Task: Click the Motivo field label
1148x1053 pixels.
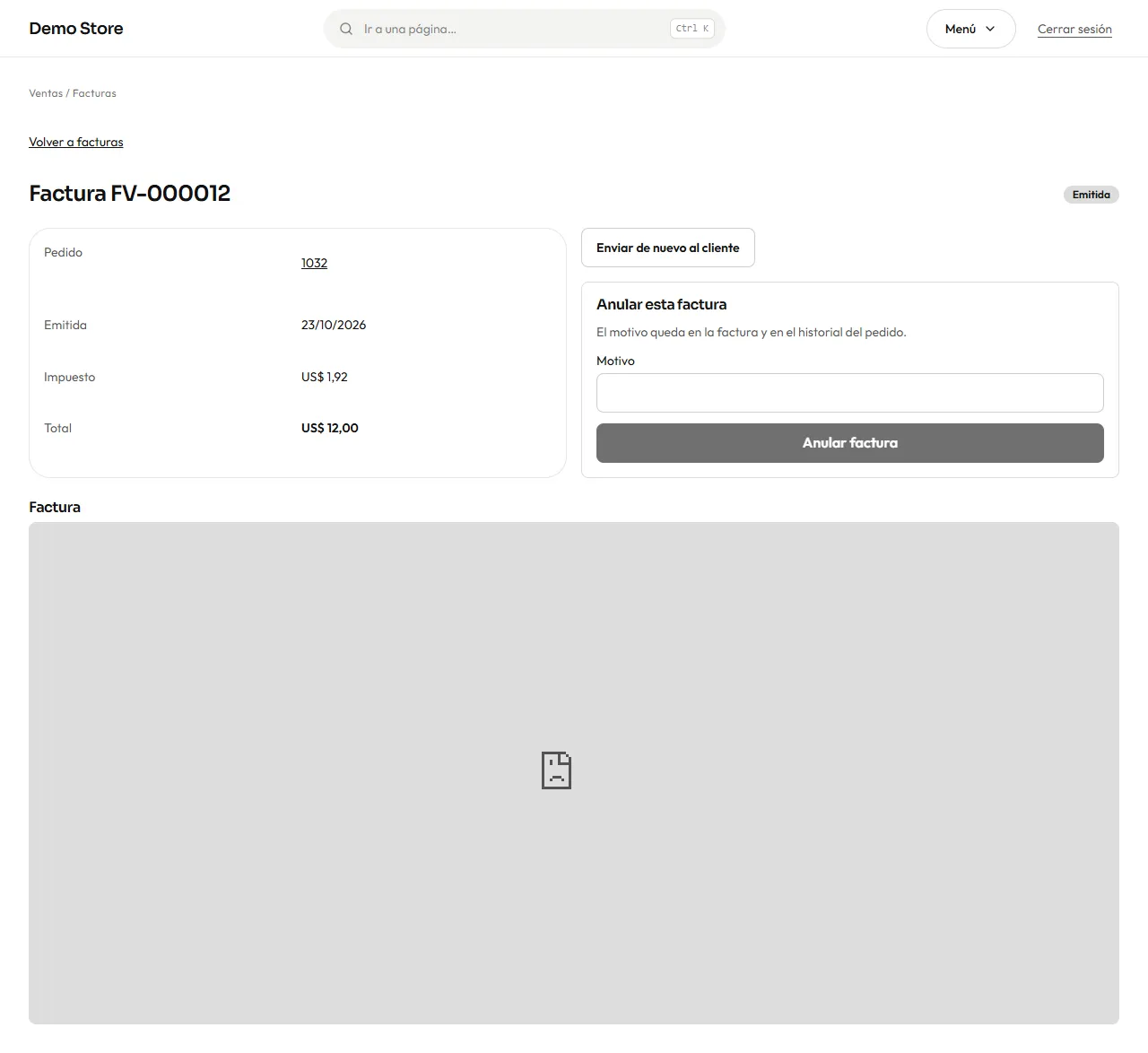Action: (615, 361)
